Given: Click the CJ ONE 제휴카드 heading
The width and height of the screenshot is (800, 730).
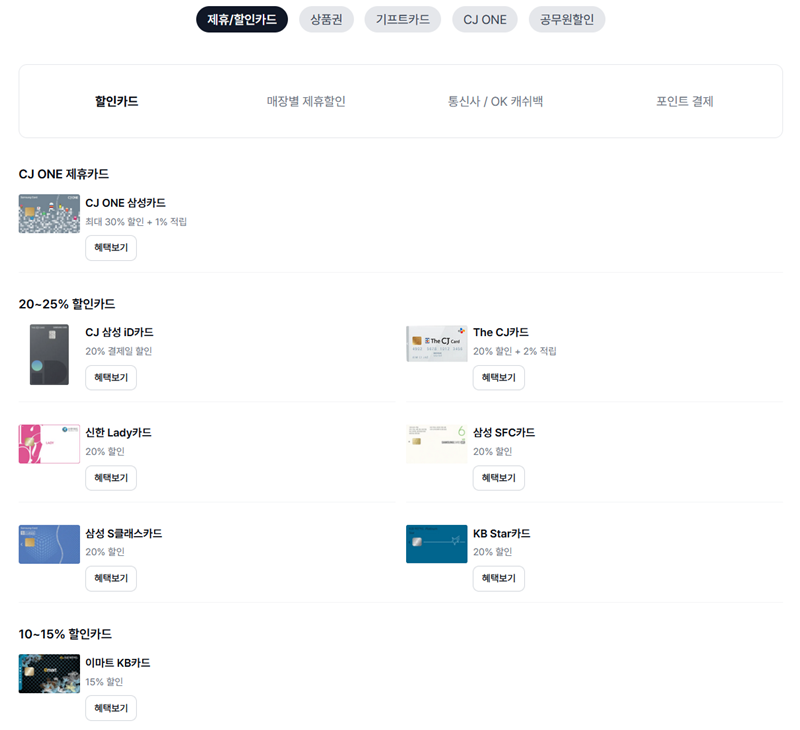Looking at the screenshot, I should [64, 174].
